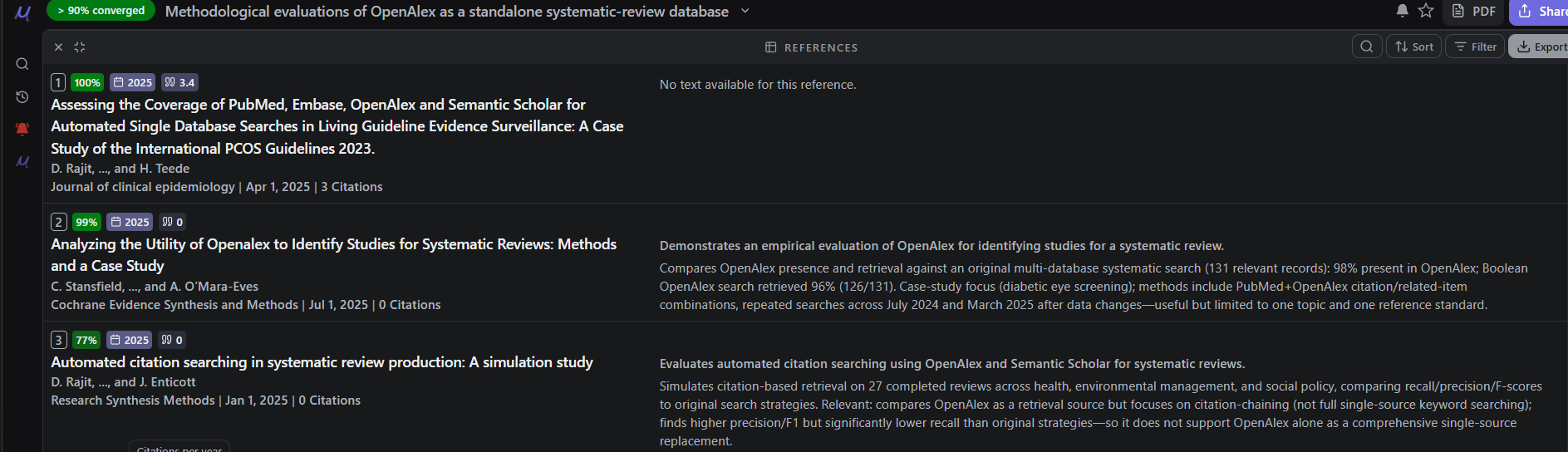Click the logo at the top-left corner
Image resolution: width=1568 pixels, height=452 pixels.
click(x=22, y=12)
